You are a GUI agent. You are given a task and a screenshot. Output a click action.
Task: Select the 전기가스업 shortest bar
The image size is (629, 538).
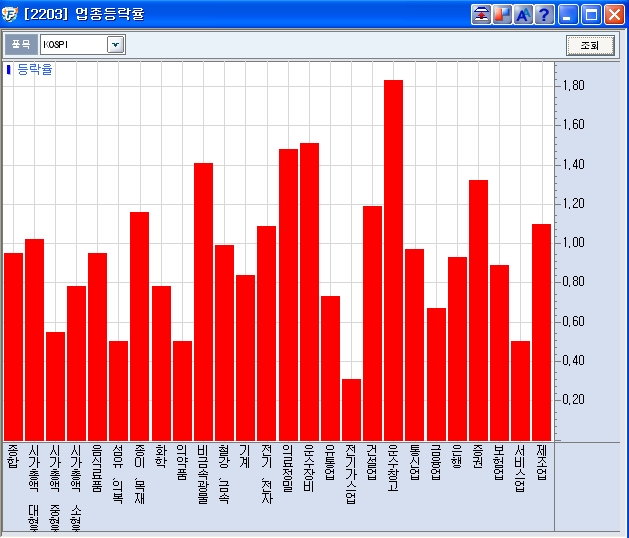coord(351,410)
